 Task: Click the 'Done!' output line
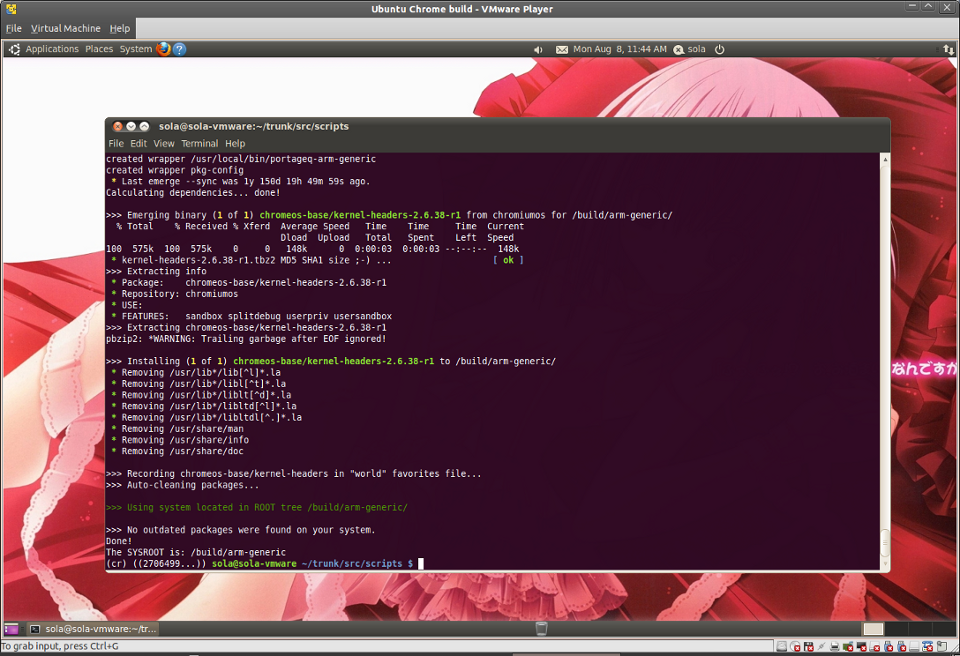coord(119,541)
